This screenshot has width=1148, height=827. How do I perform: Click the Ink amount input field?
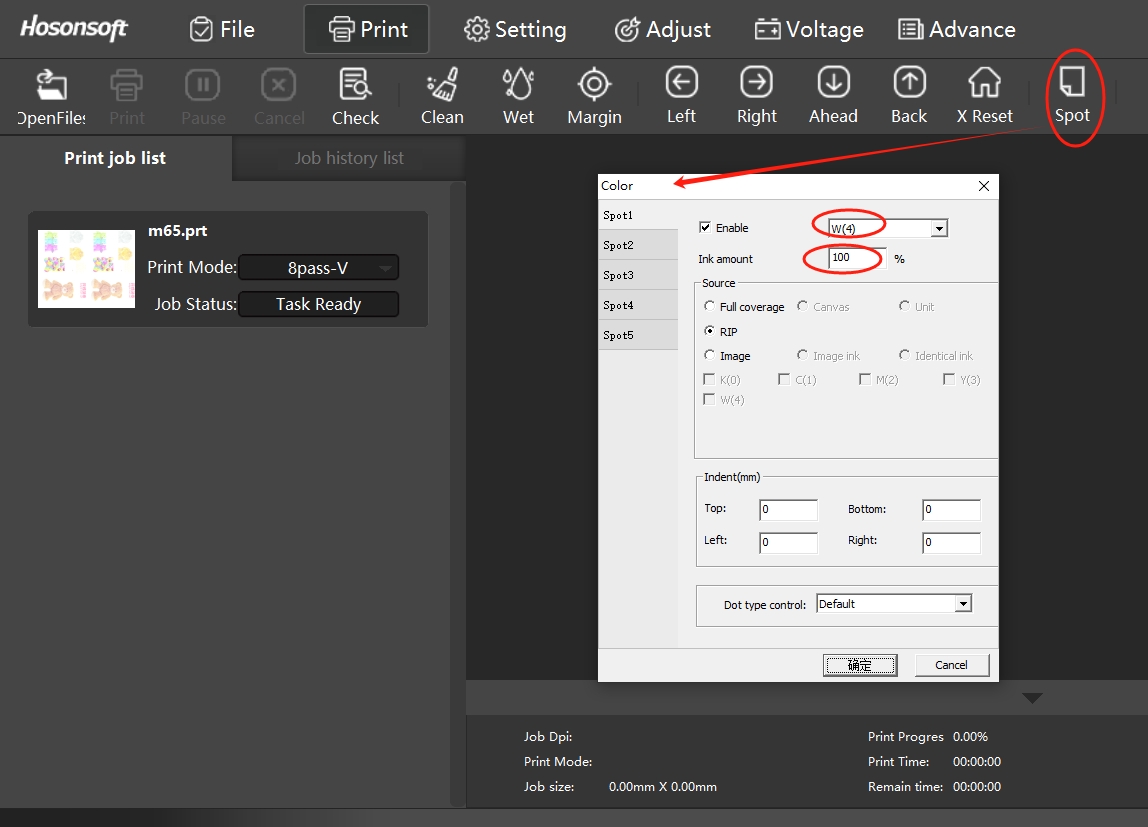(x=855, y=258)
